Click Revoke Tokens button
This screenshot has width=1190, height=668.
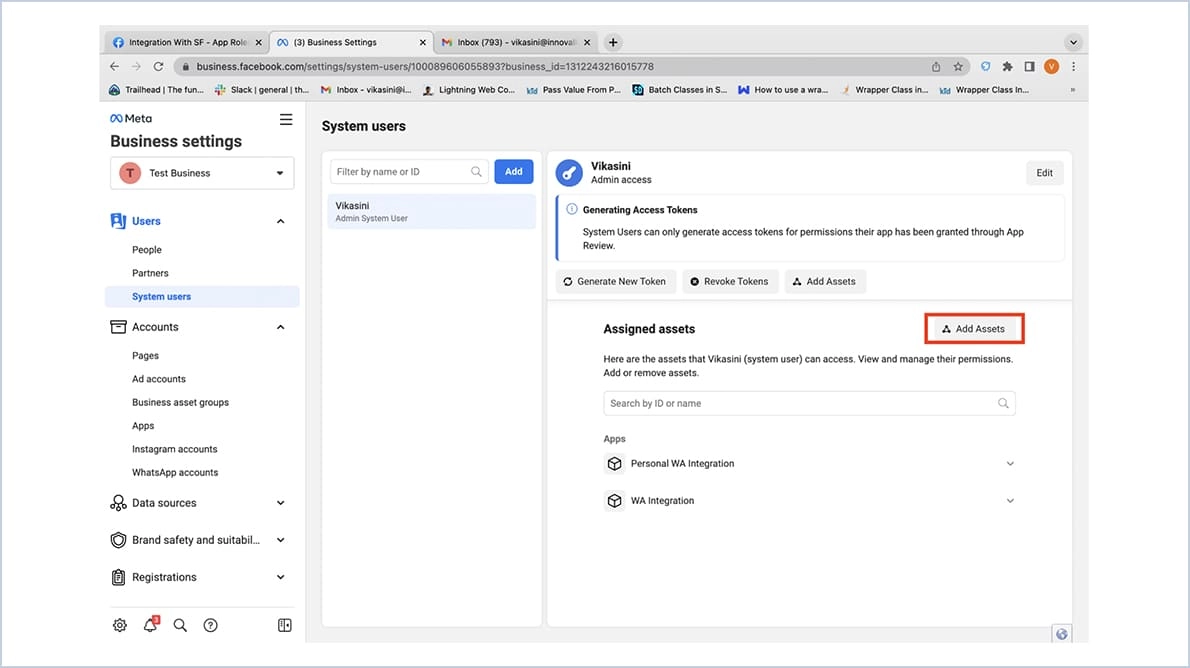[730, 281]
